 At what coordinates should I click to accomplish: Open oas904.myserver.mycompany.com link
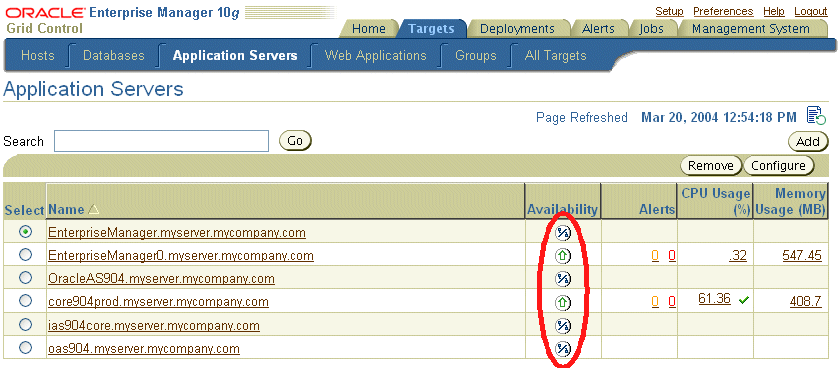[144, 349]
